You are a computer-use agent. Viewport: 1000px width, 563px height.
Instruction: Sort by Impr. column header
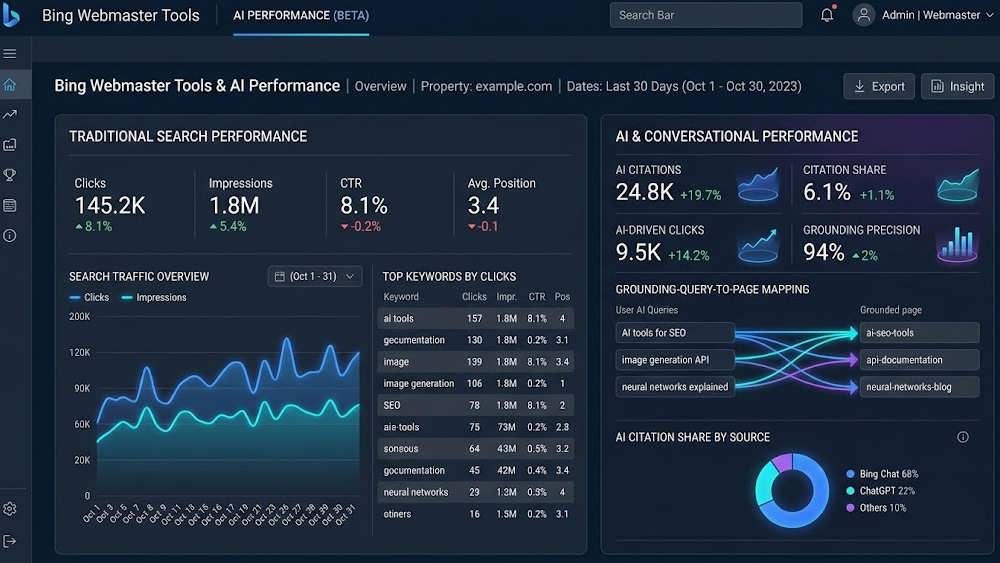tap(506, 296)
